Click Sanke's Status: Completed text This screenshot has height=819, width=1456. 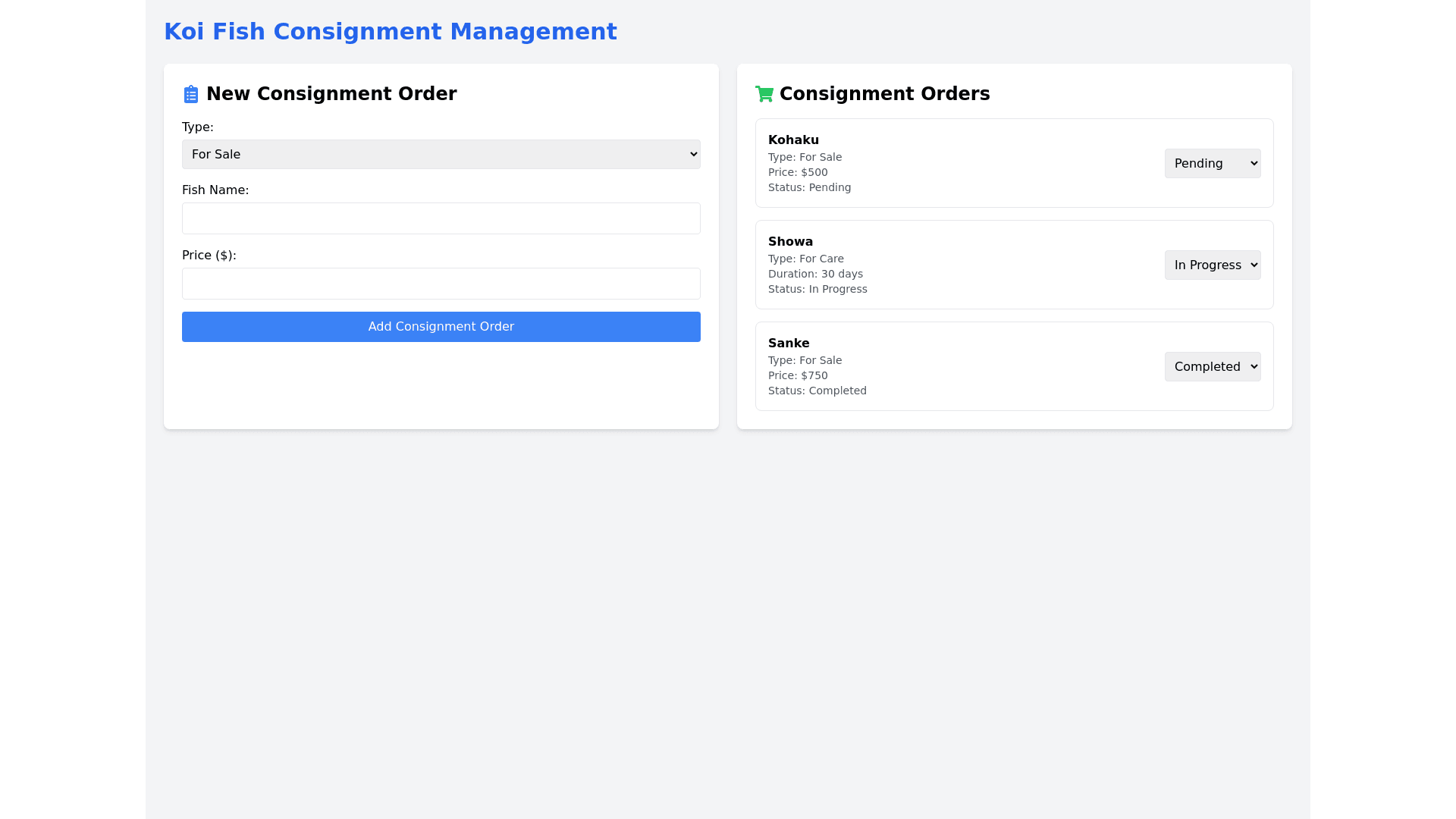click(817, 391)
